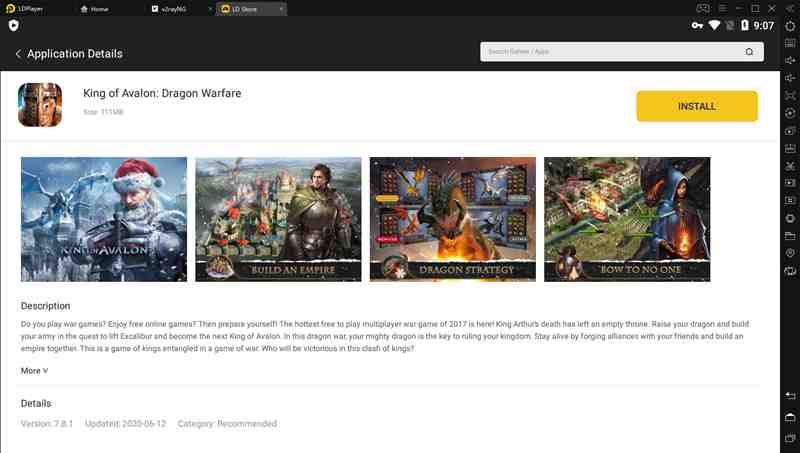Click the install APK sidebar icon
This screenshot has height=453, width=800.
pos(790,148)
